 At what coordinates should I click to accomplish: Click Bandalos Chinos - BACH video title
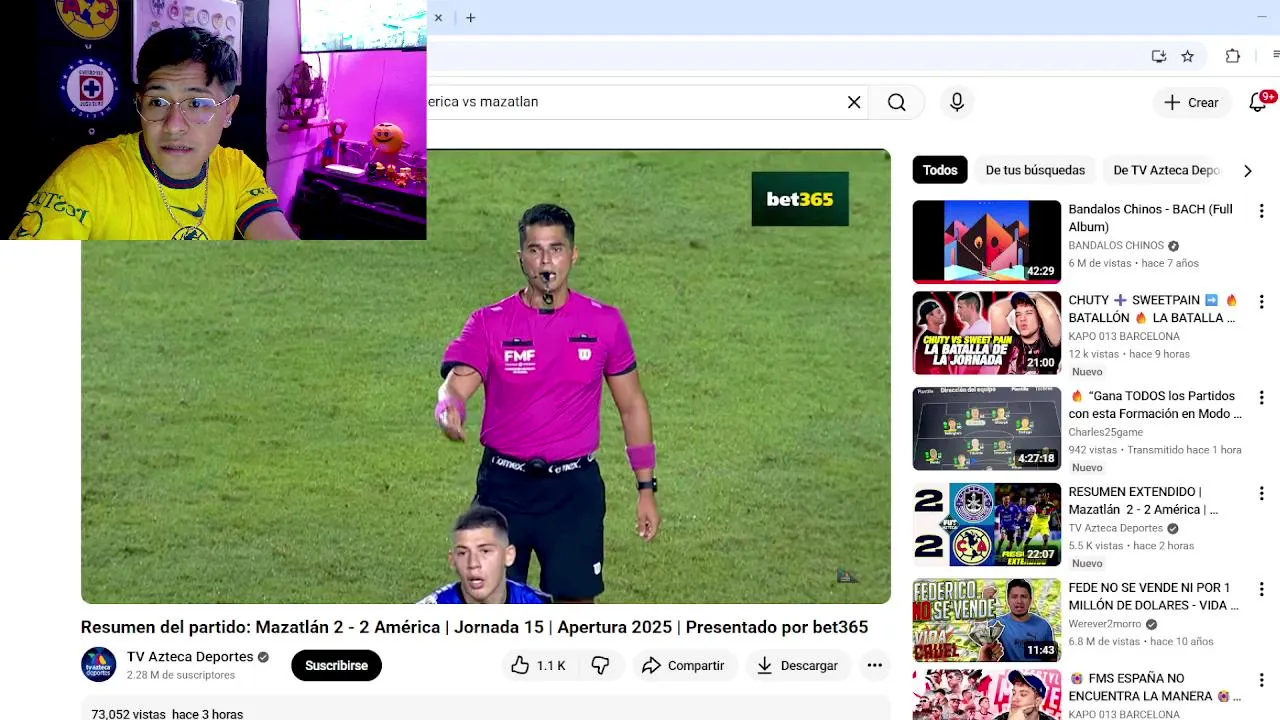1150,218
